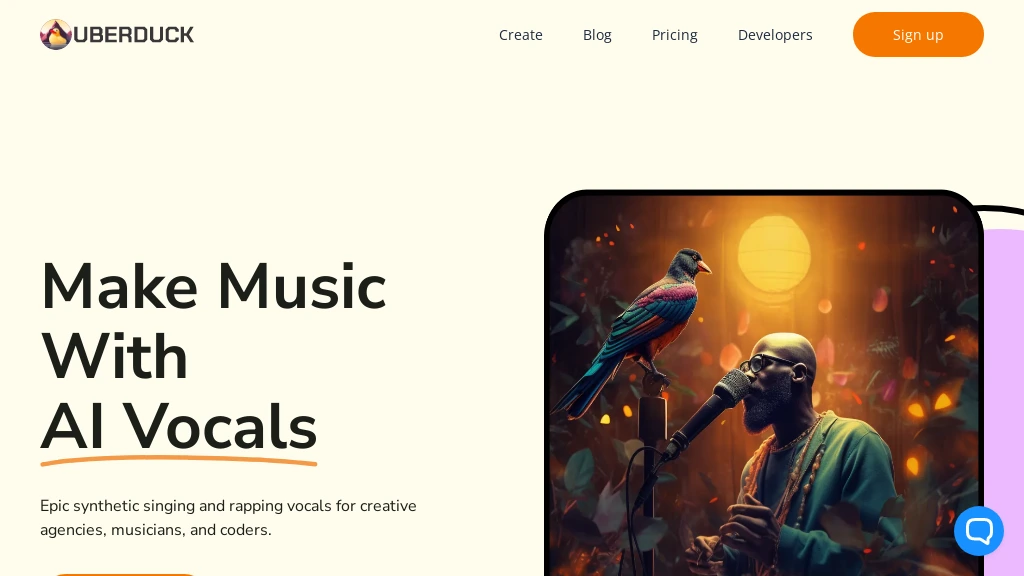
Task: Click the Make Music With headline
Action: (x=213, y=321)
